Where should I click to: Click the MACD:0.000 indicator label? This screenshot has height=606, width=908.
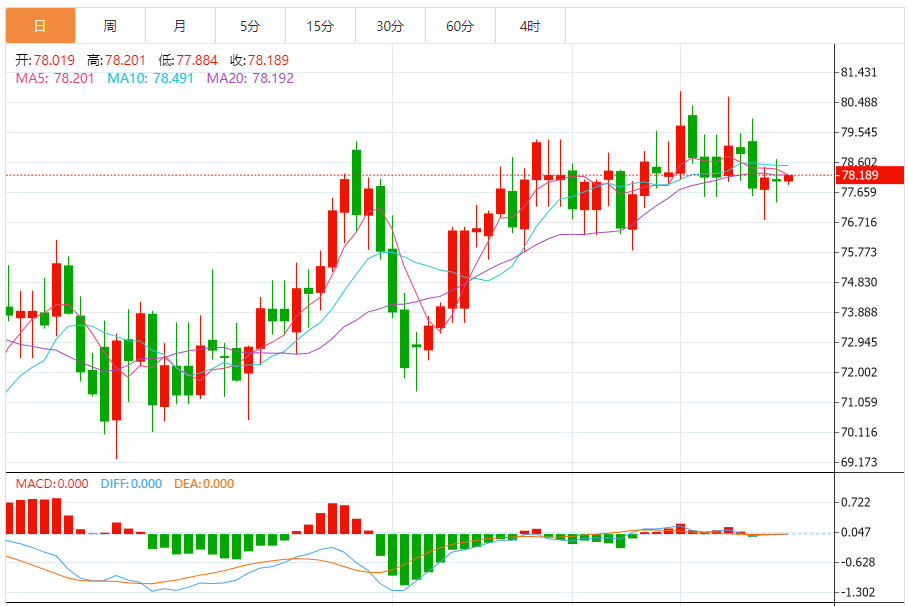(x=52, y=484)
